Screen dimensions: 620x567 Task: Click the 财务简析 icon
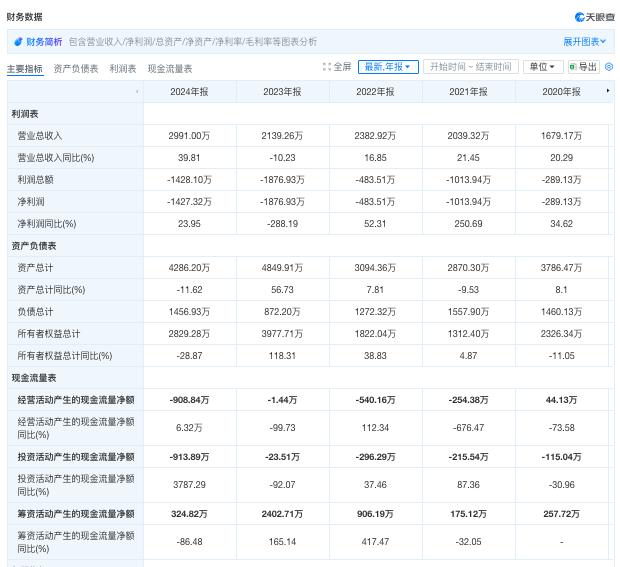tap(18, 42)
